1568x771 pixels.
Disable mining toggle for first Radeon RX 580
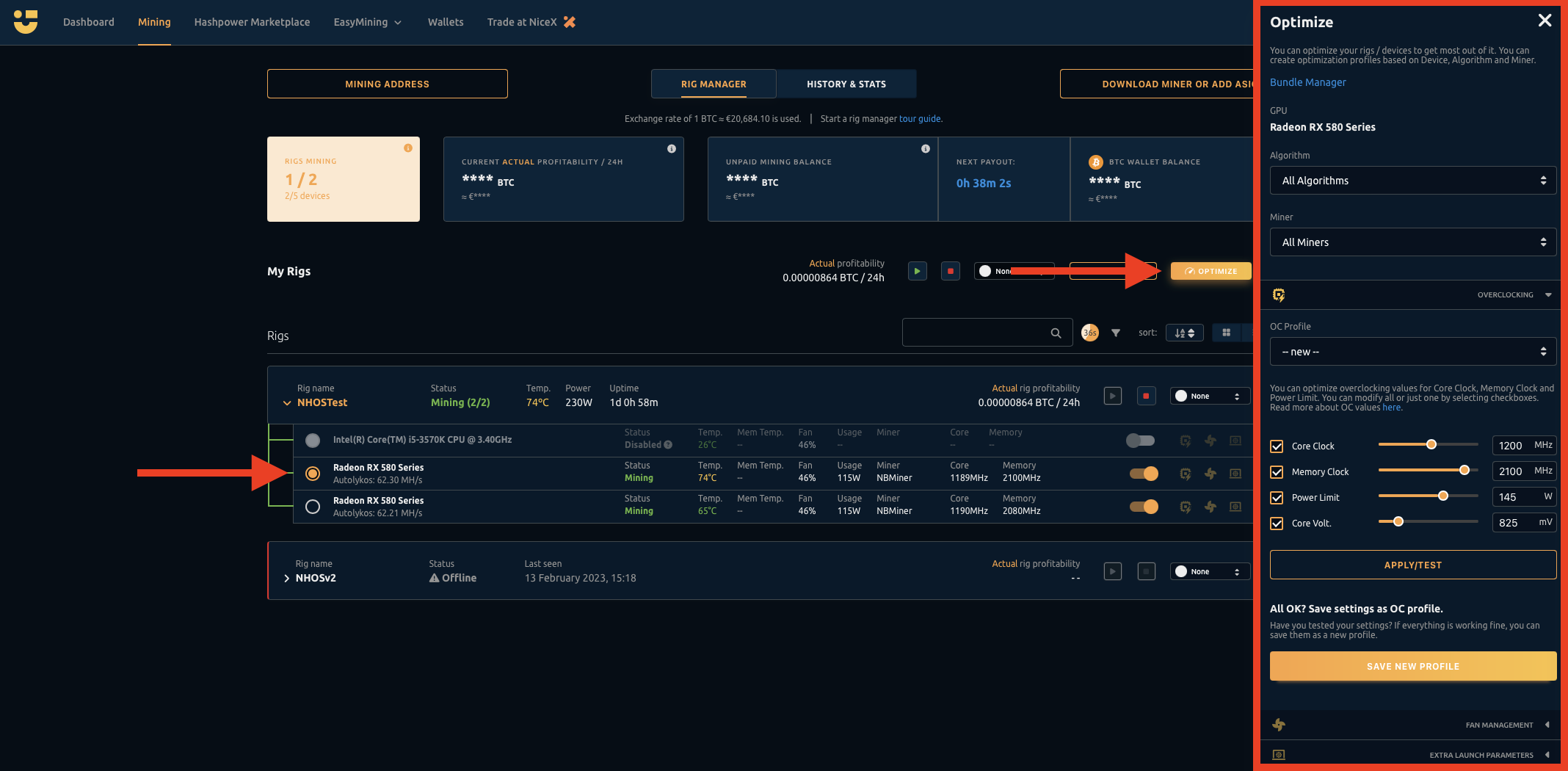[1144, 474]
